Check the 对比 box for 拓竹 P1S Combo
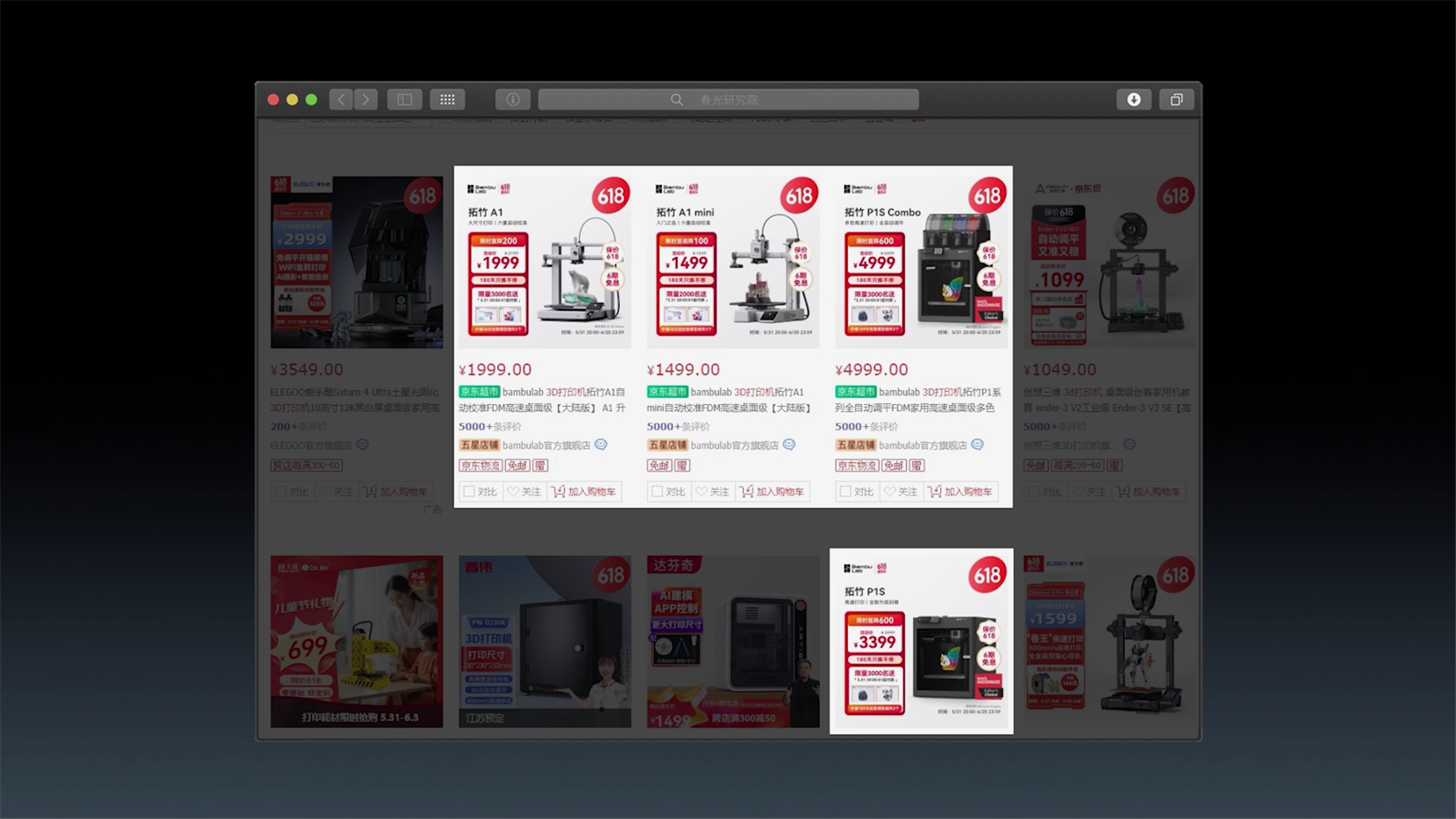Image resolution: width=1456 pixels, height=819 pixels. [x=846, y=491]
